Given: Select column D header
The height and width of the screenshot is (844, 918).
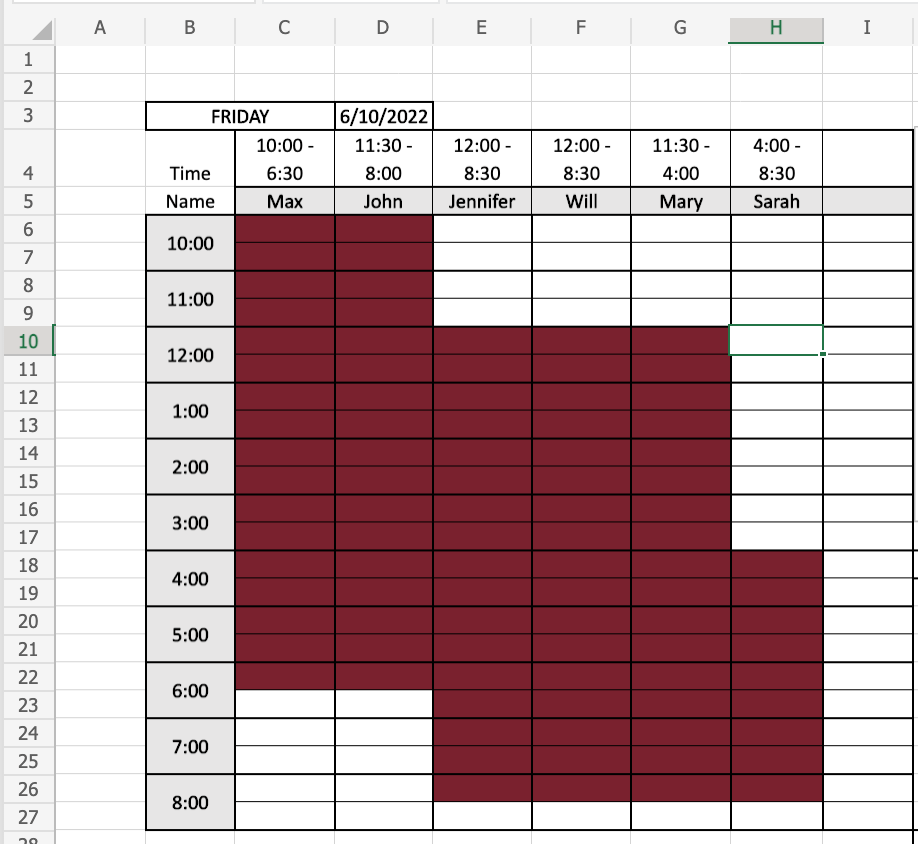Looking at the screenshot, I should coord(383,28).
